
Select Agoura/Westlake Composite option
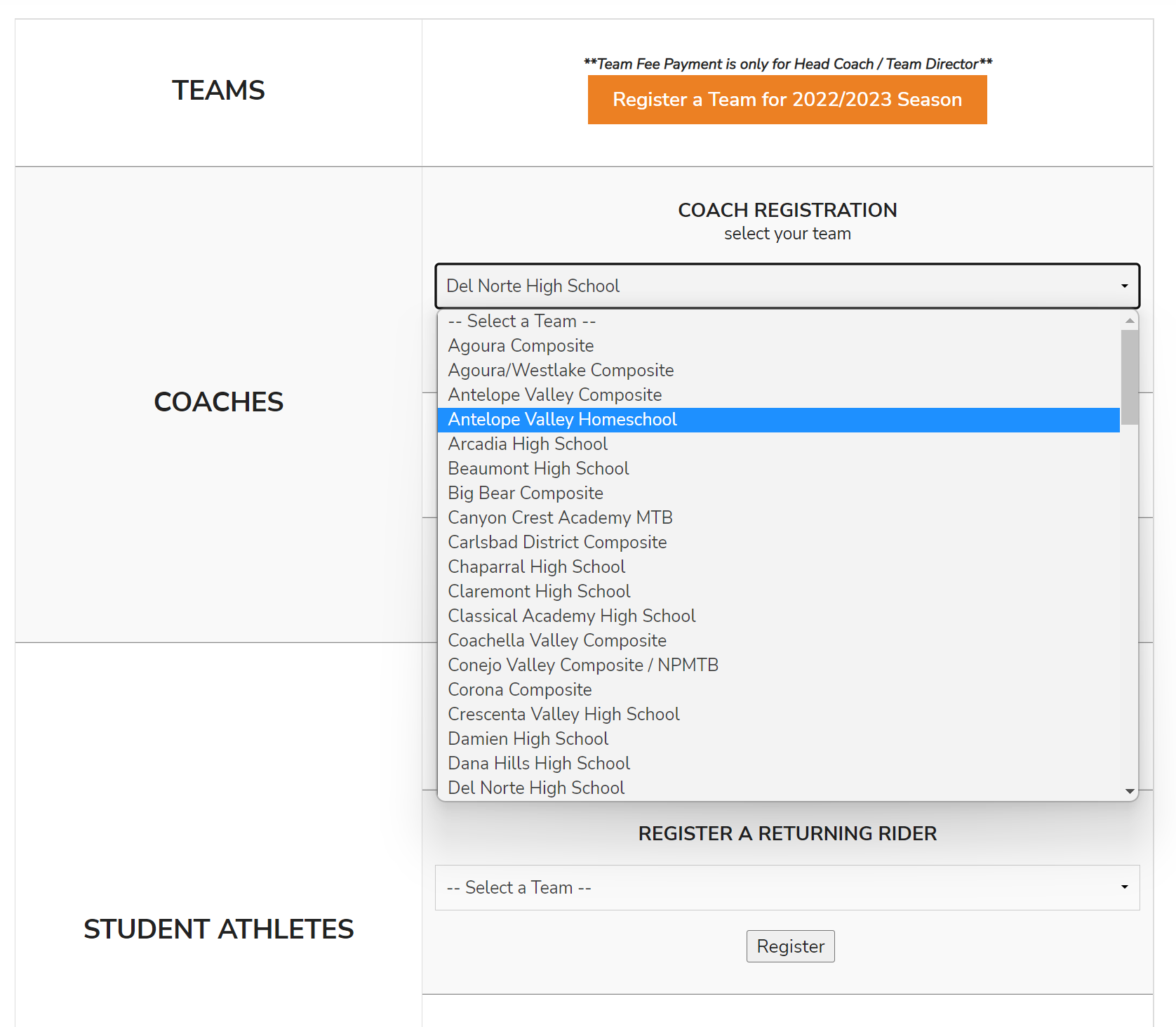point(561,371)
